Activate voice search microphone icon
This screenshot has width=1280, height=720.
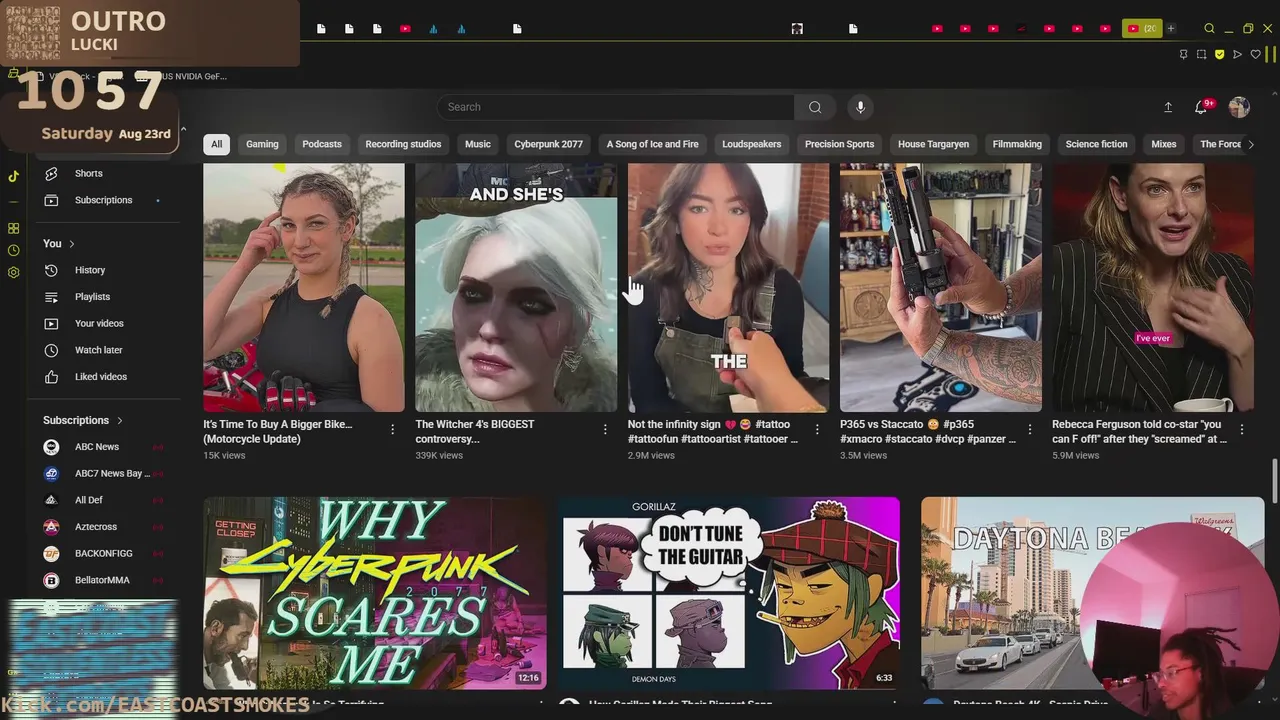click(860, 107)
